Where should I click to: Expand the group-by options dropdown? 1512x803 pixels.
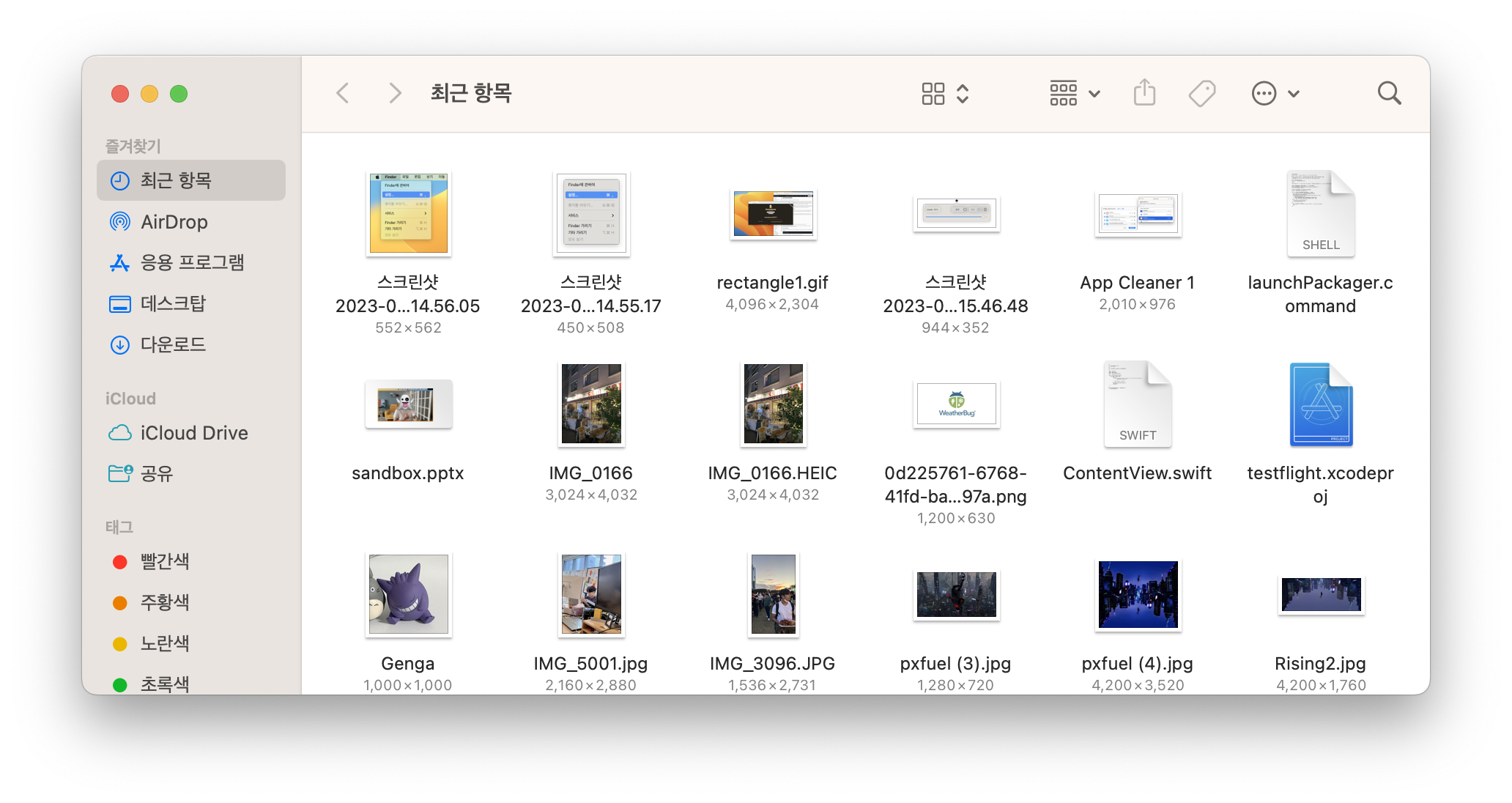point(1074,93)
